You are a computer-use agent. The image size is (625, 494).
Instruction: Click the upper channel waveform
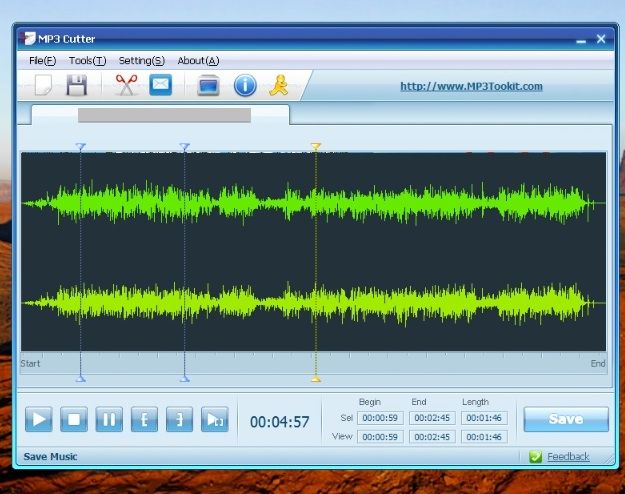pos(313,203)
